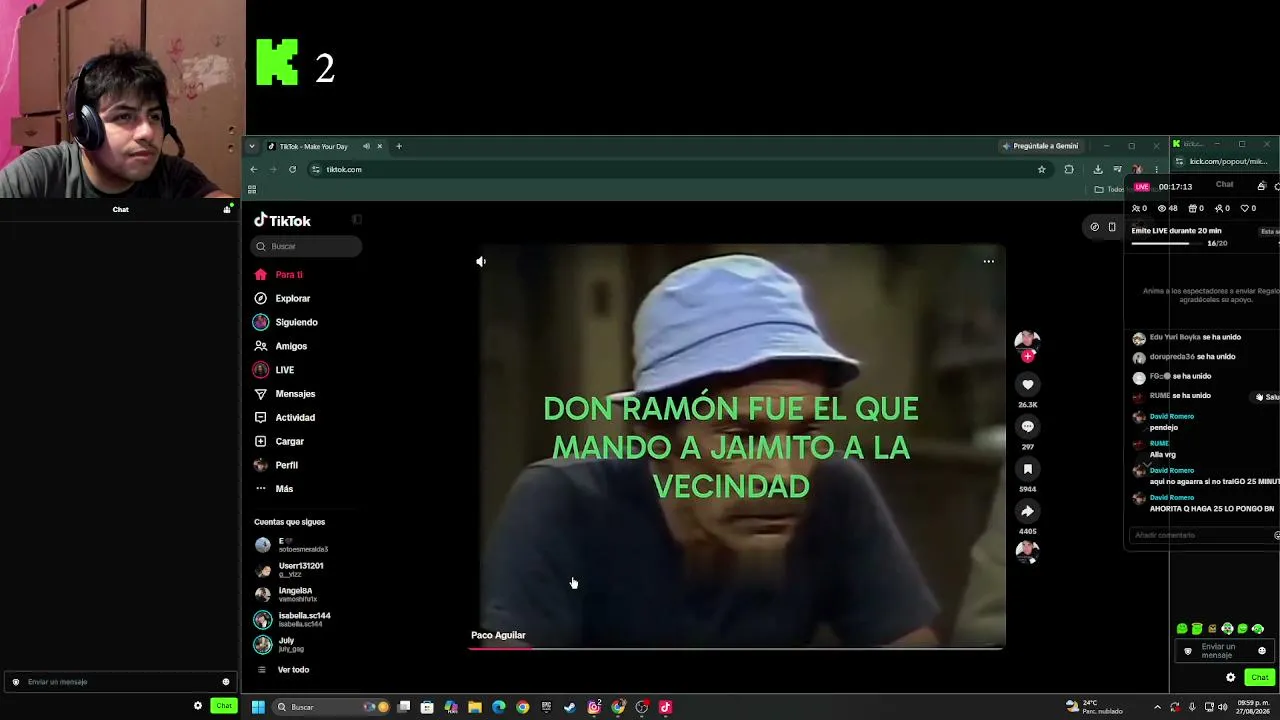
Task: Open the weather widget 24°C
Action: pyautogui.click(x=1094, y=707)
